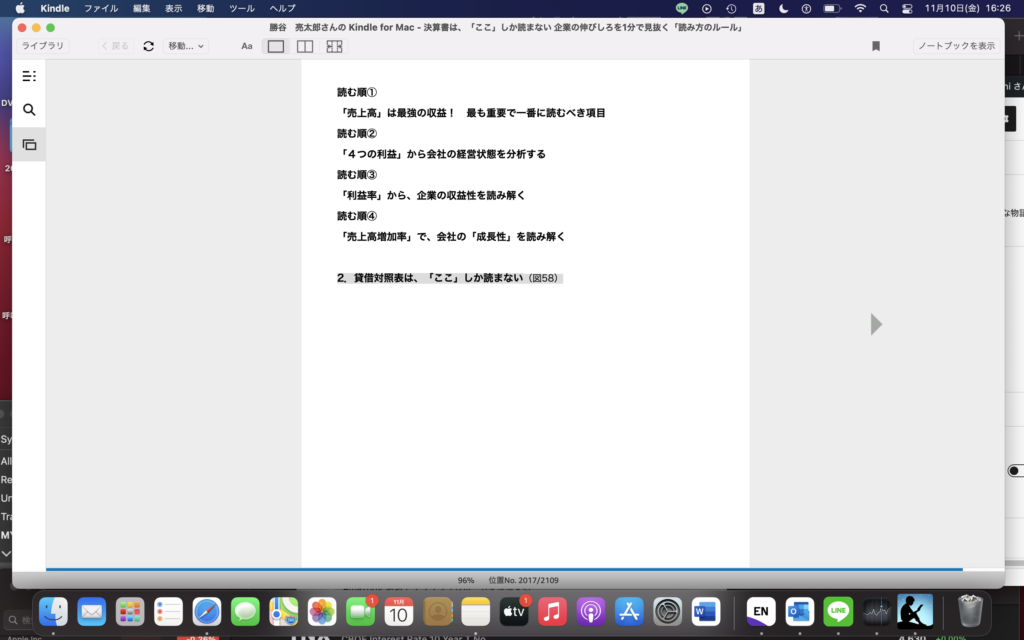This screenshot has width=1024, height=640.
Task: Open the Aa font settings
Action: tap(247, 46)
